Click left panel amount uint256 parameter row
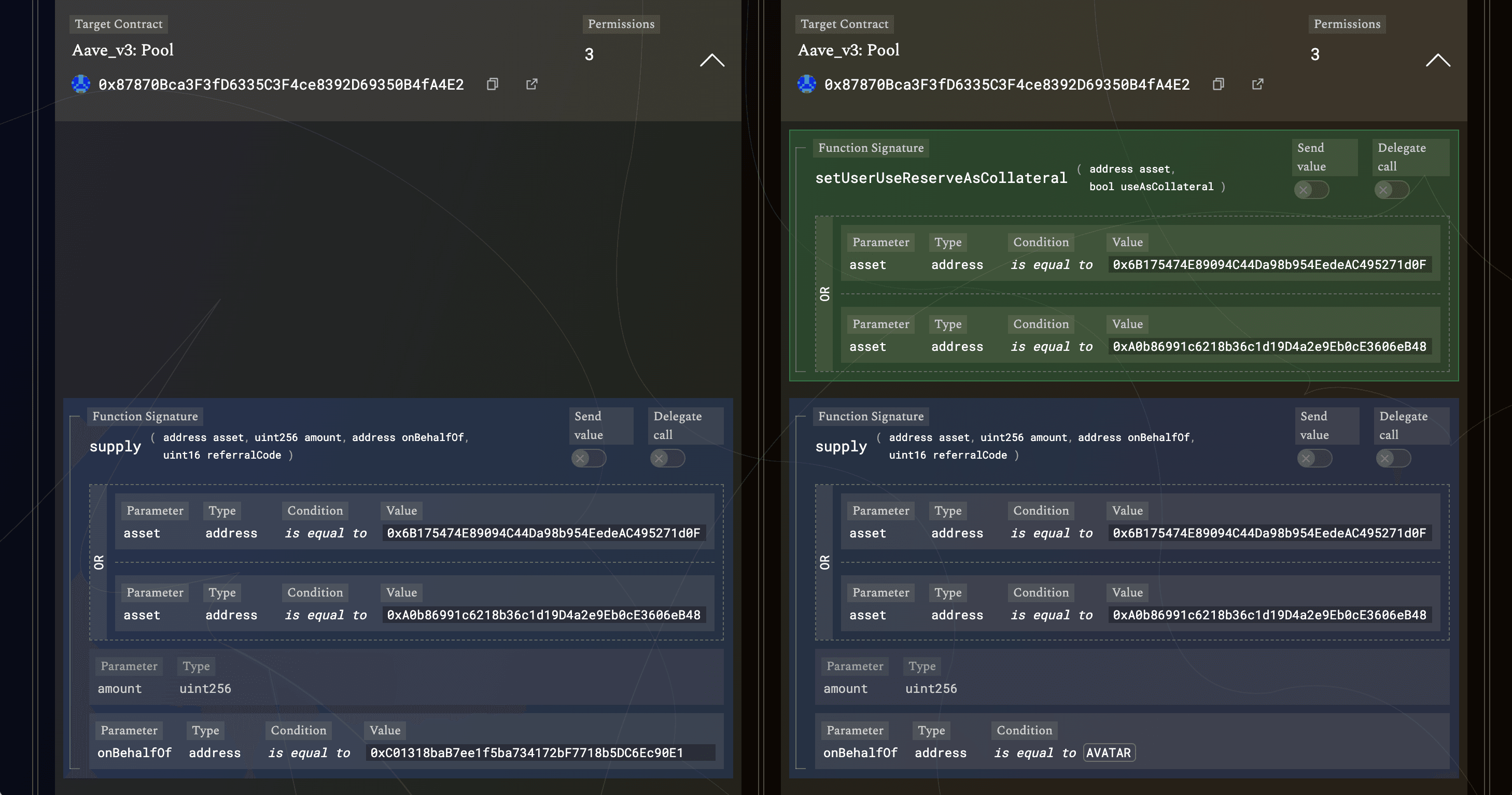The image size is (1512, 795). point(406,677)
